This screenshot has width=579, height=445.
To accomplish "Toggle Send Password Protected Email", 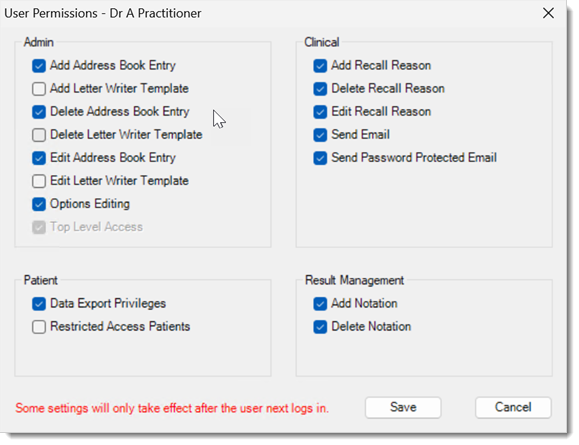I will [x=320, y=158].
